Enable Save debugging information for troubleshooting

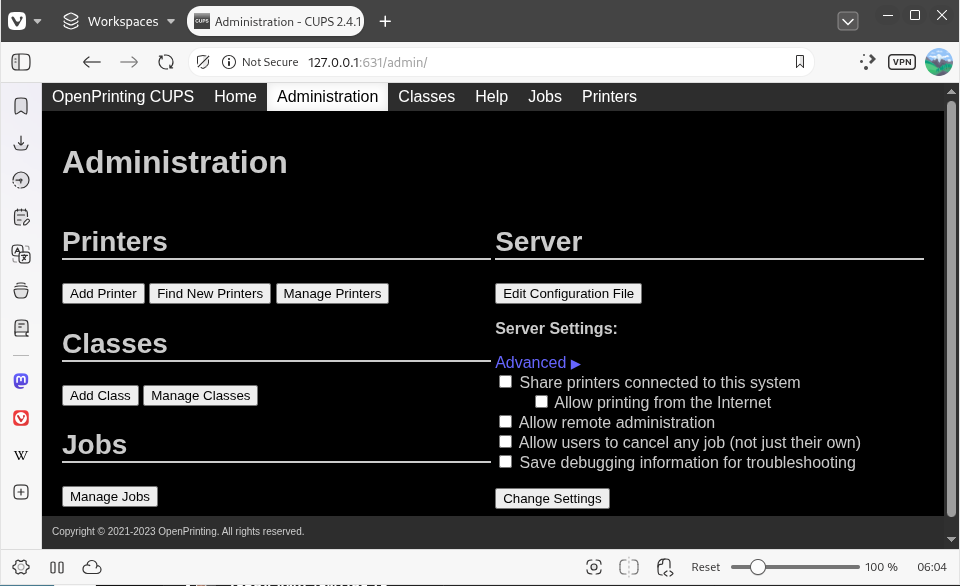(505, 461)
